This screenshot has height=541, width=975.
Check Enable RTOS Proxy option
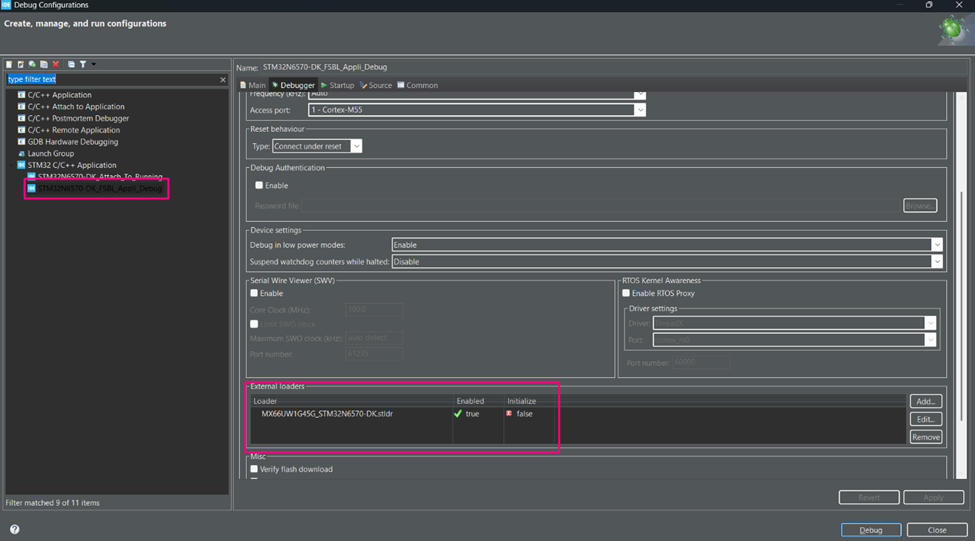[x=627, y=293]
